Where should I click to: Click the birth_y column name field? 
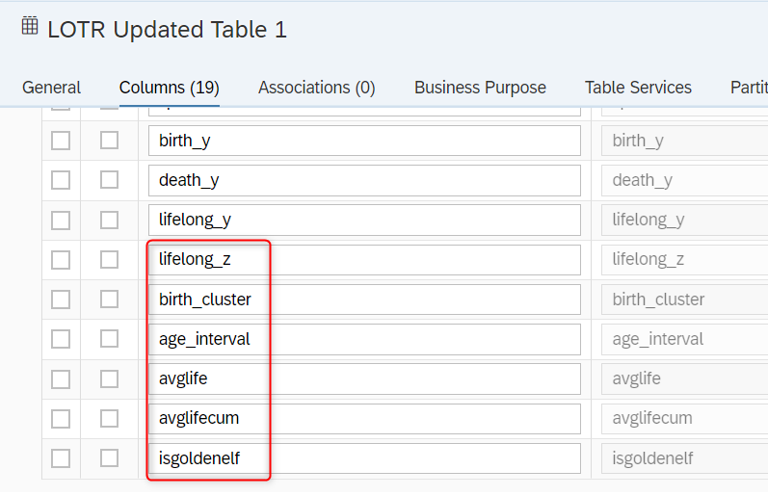(x=364, y=141)
